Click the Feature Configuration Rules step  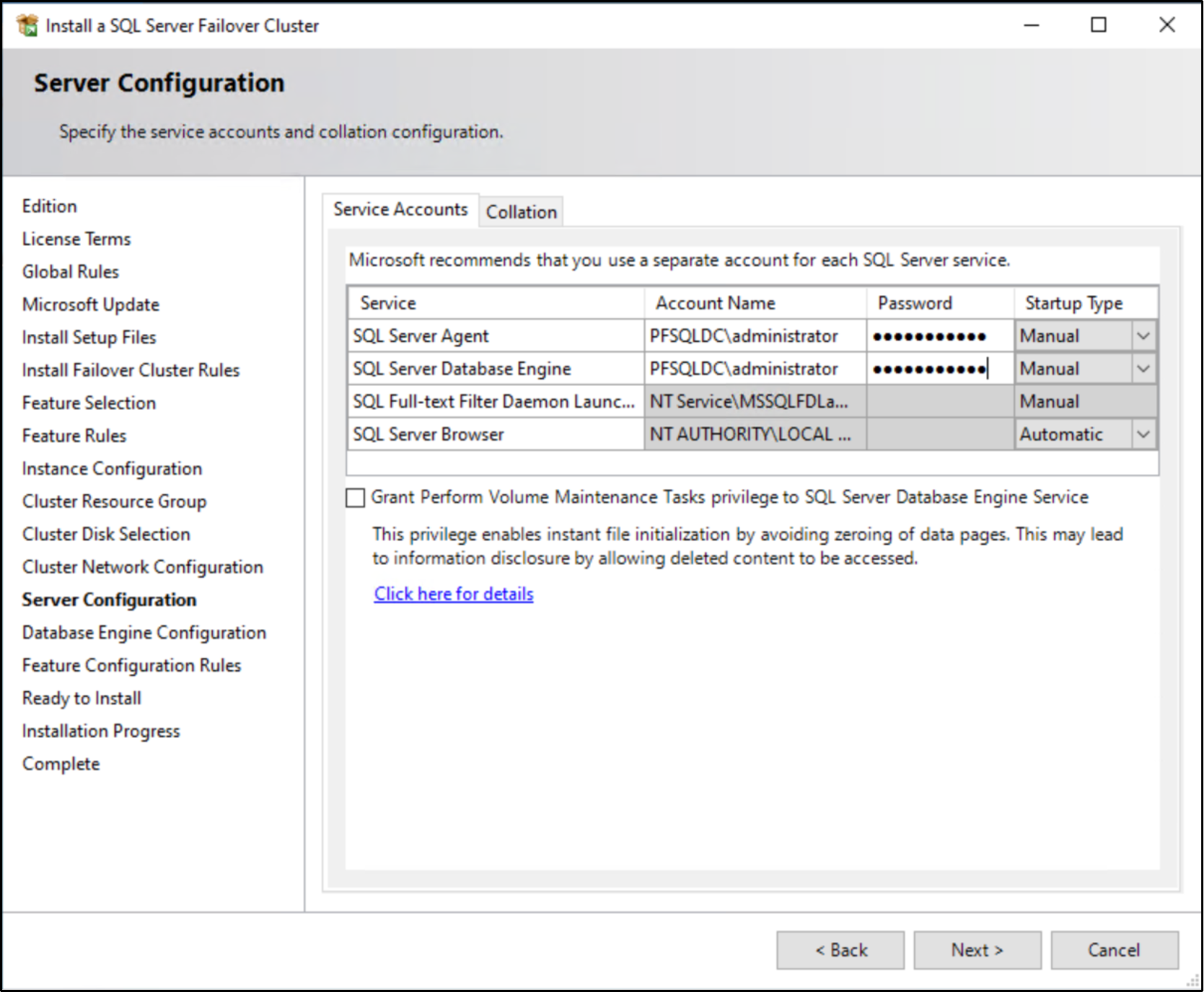(131, 666)
